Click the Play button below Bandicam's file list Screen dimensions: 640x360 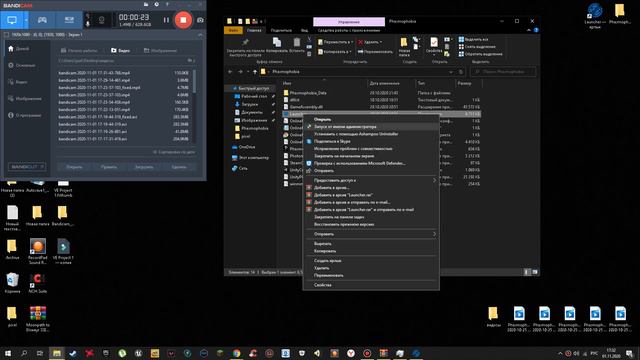point(109,167)
